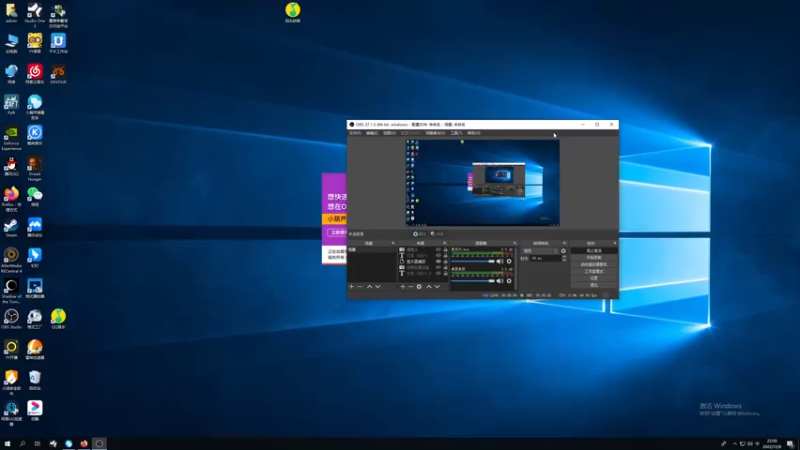Image resolution: width=800 pixels, height=450 pixels.
Task: Click the transition duration ms field
Action: pos(545,259)
